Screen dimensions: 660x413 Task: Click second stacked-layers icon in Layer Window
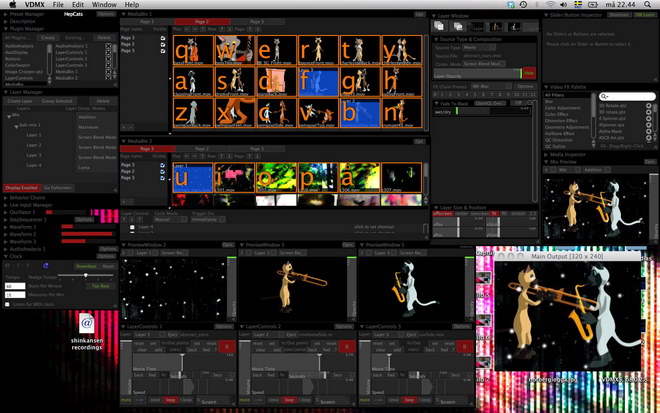[x=458, y=26]
